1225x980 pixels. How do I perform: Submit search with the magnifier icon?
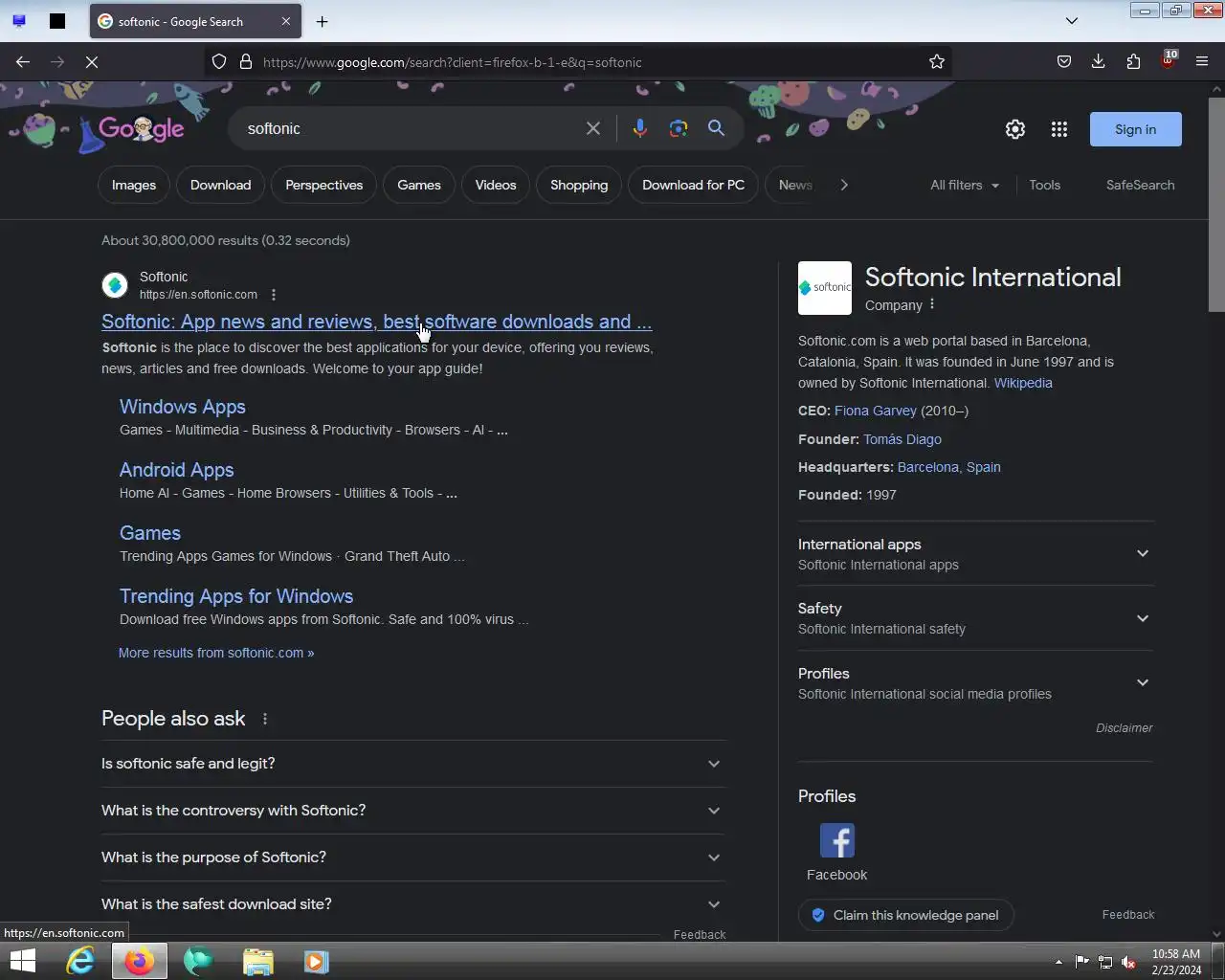coord(716,128)
